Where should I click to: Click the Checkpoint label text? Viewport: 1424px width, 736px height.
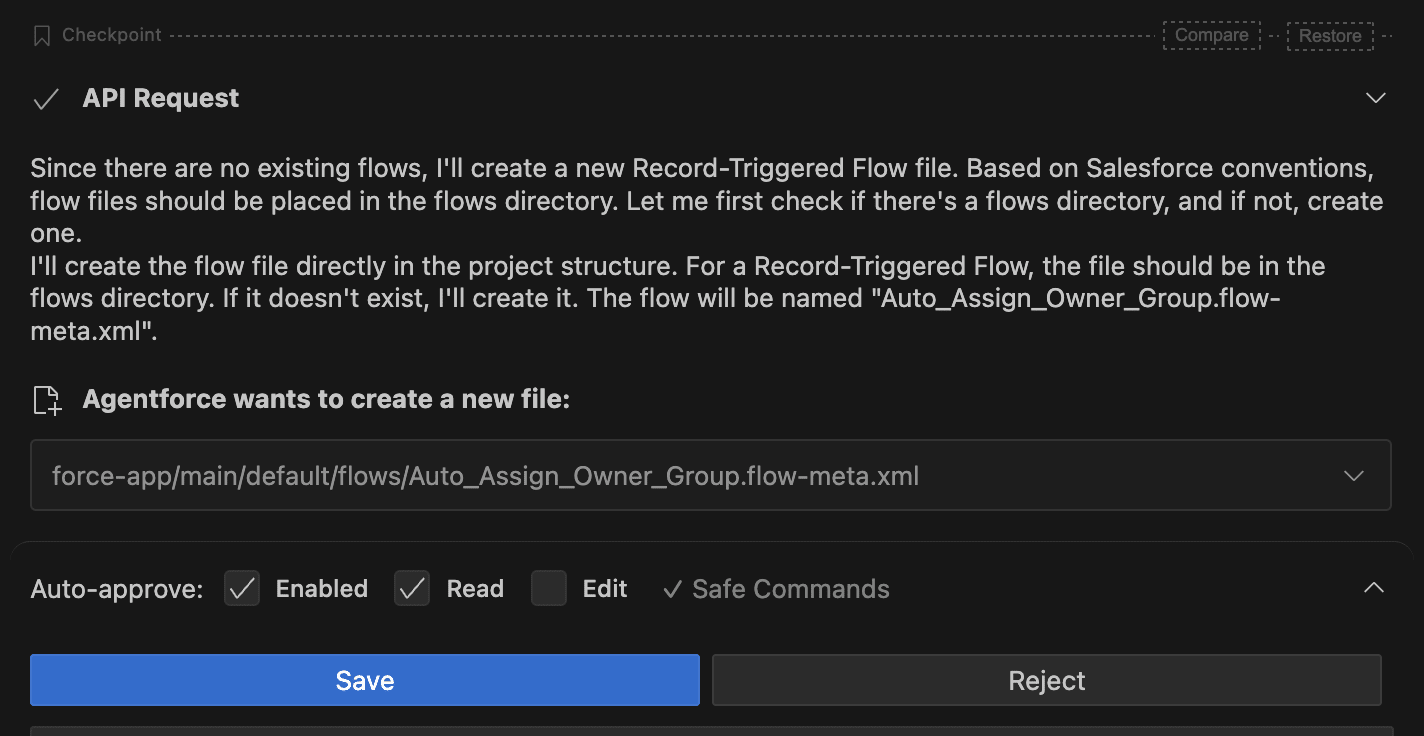pos(111,35)
